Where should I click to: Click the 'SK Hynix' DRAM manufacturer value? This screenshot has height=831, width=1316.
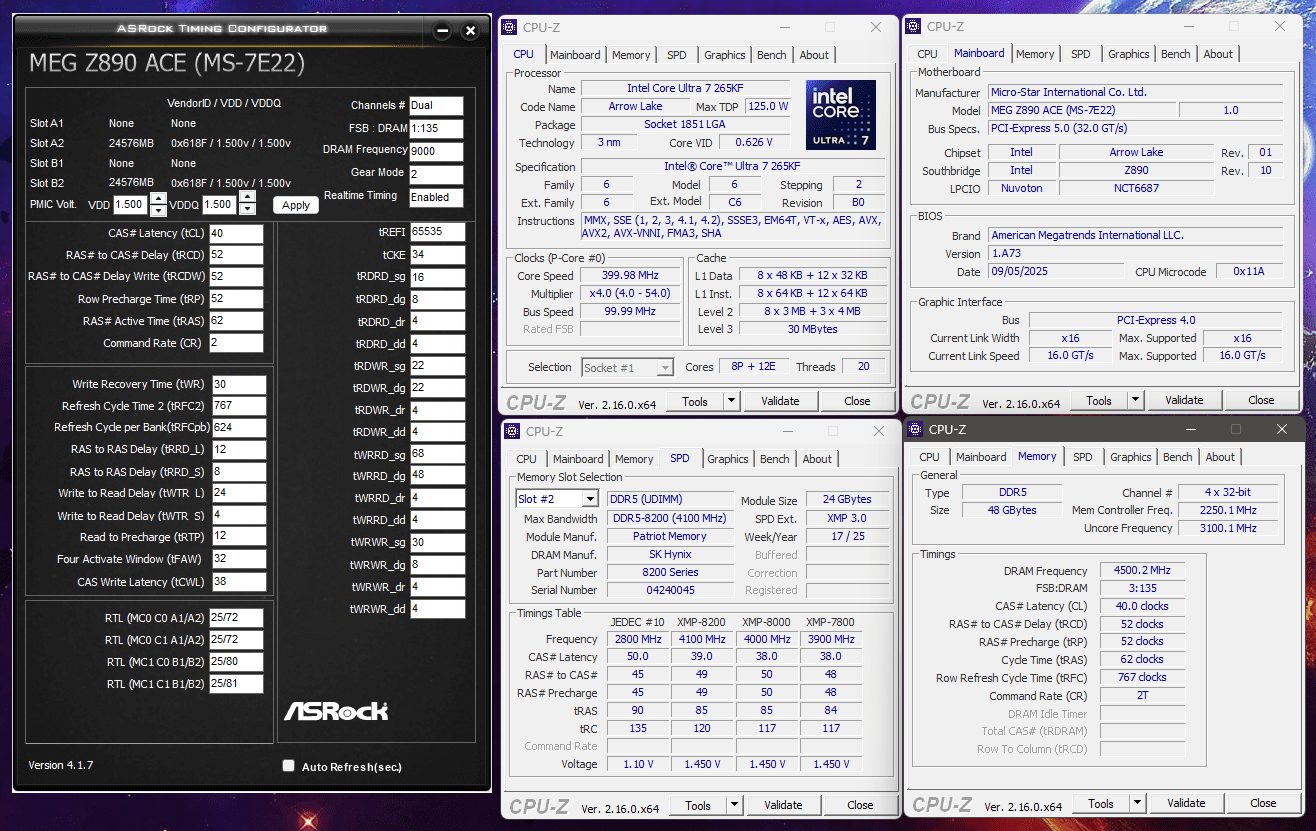click(x=669, y=554)
